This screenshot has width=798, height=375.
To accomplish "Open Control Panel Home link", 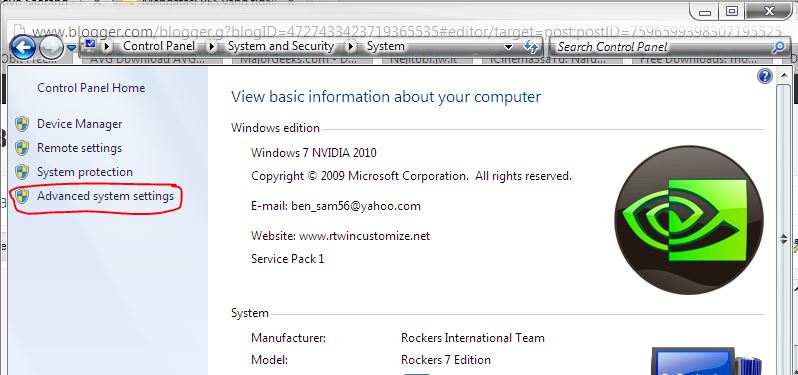I will (91, 88).
